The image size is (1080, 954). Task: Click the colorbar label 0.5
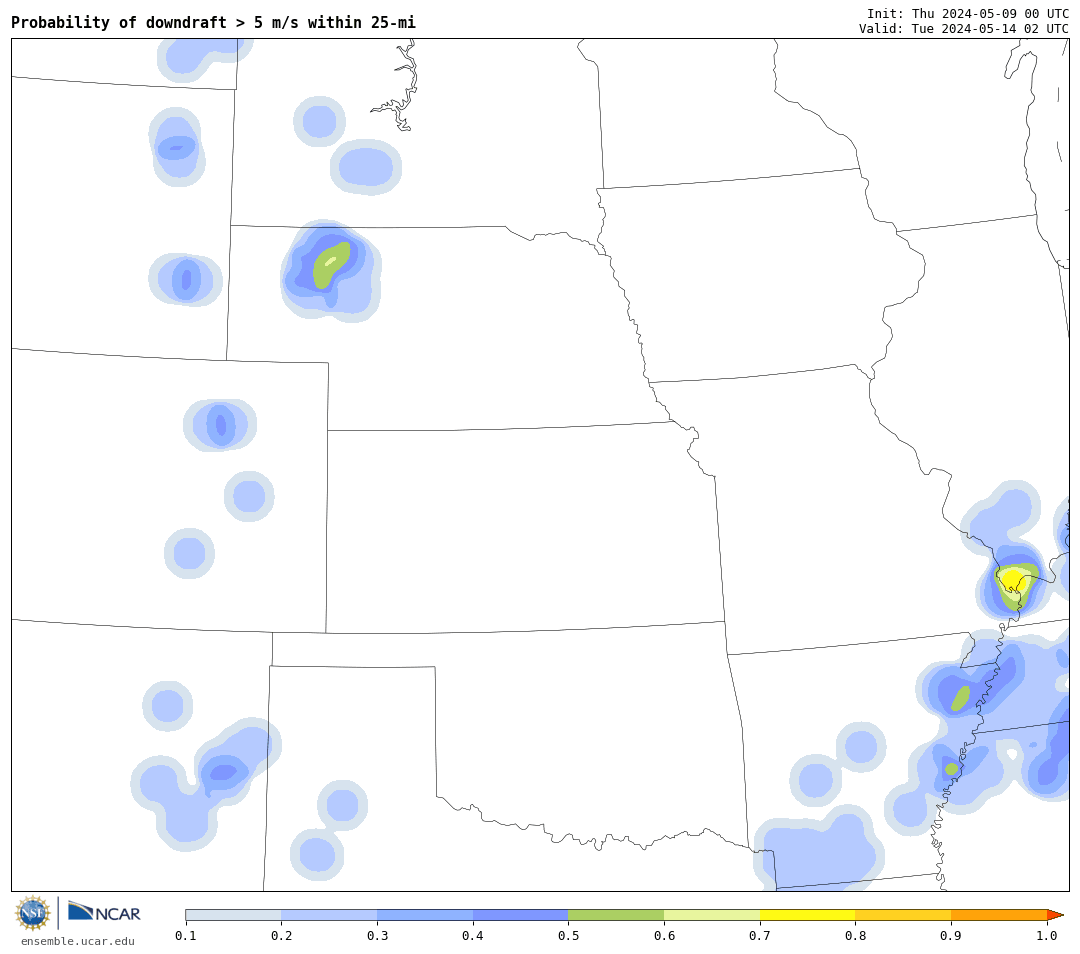point(568,935)
